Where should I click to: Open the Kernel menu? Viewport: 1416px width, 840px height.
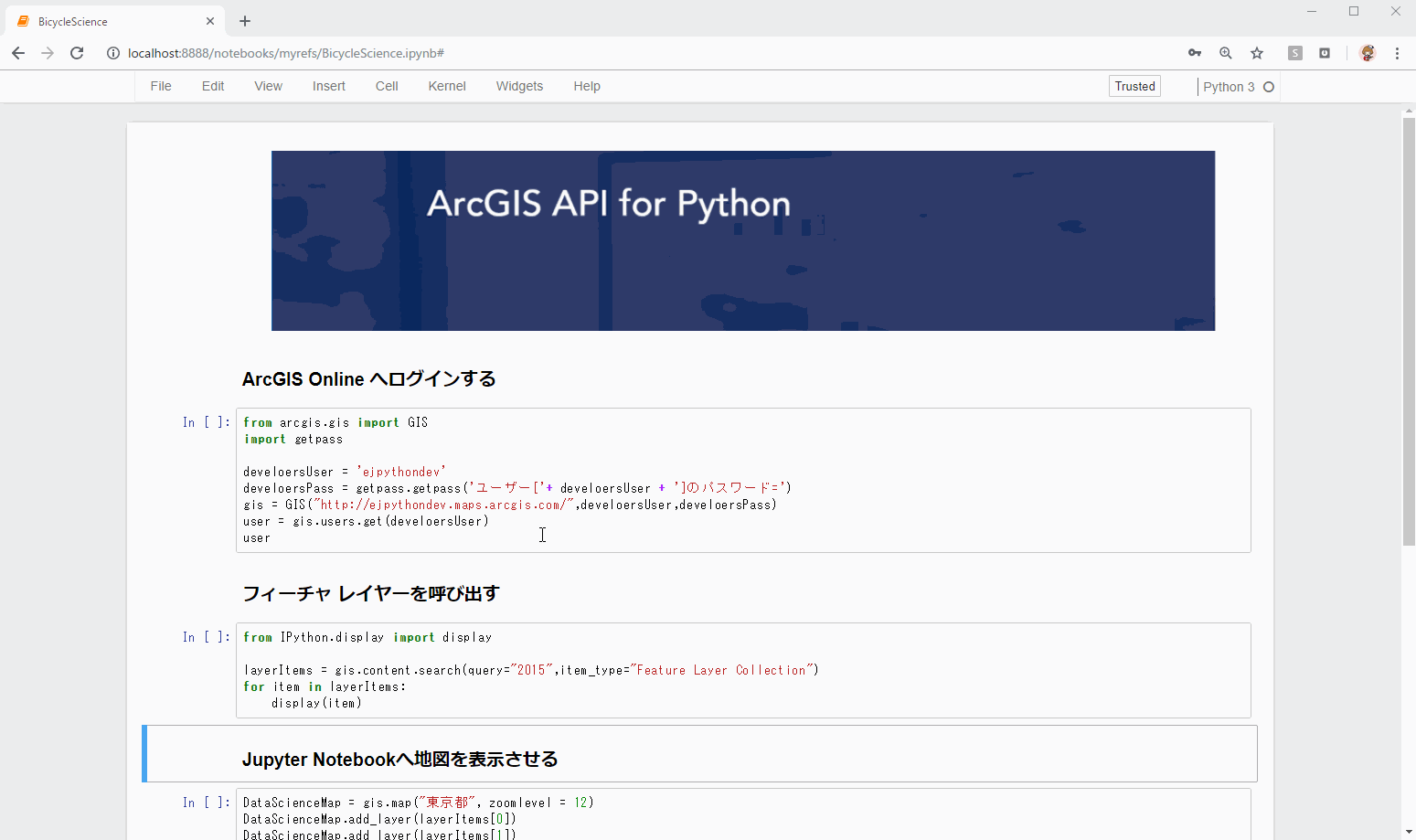[447, 86]
